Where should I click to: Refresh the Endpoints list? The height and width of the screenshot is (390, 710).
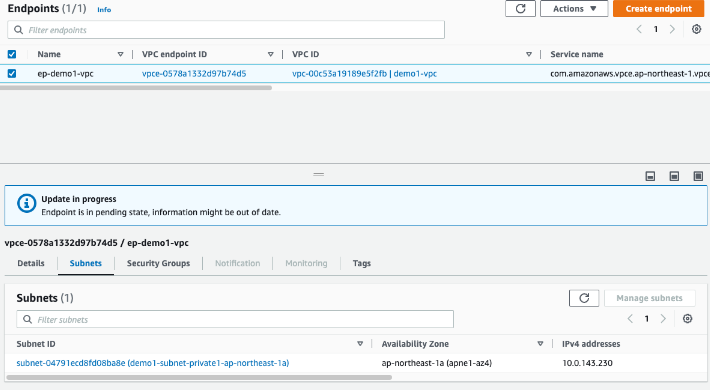[x=520, y=9]
